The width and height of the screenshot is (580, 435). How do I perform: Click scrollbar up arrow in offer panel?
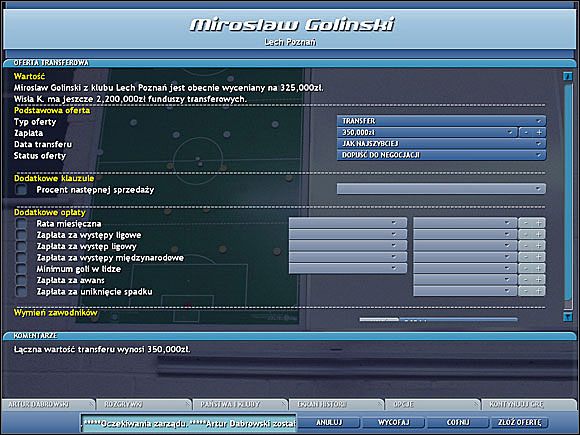(x=567, y=77)
